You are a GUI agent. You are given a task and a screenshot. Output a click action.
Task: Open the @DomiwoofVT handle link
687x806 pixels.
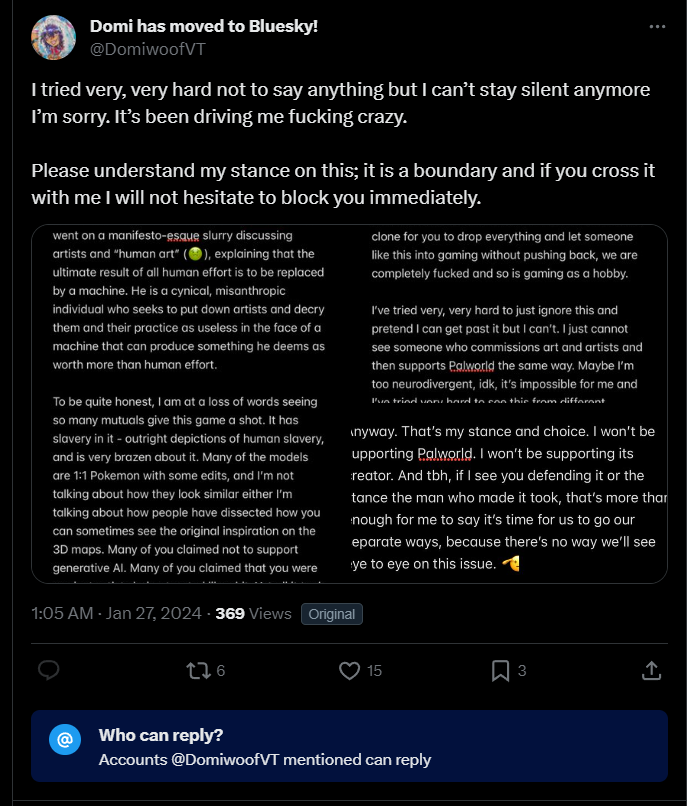[x=148, y=49]
